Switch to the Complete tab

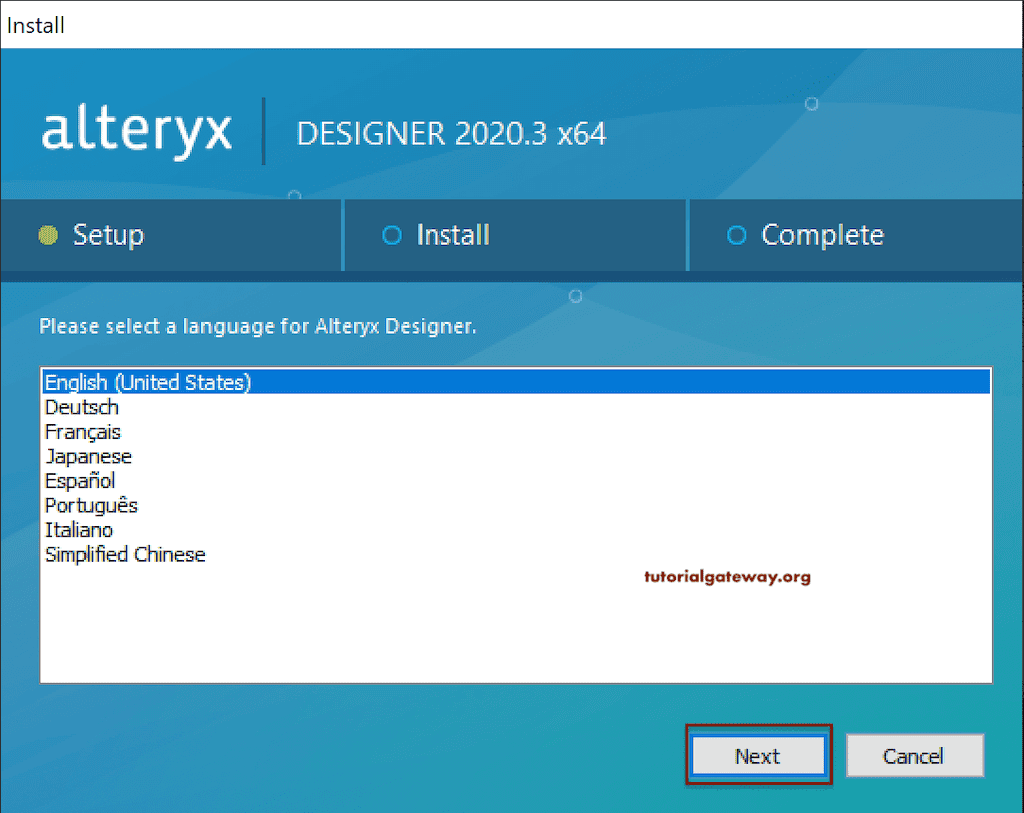pyautogui.click(x=822, y=234)
